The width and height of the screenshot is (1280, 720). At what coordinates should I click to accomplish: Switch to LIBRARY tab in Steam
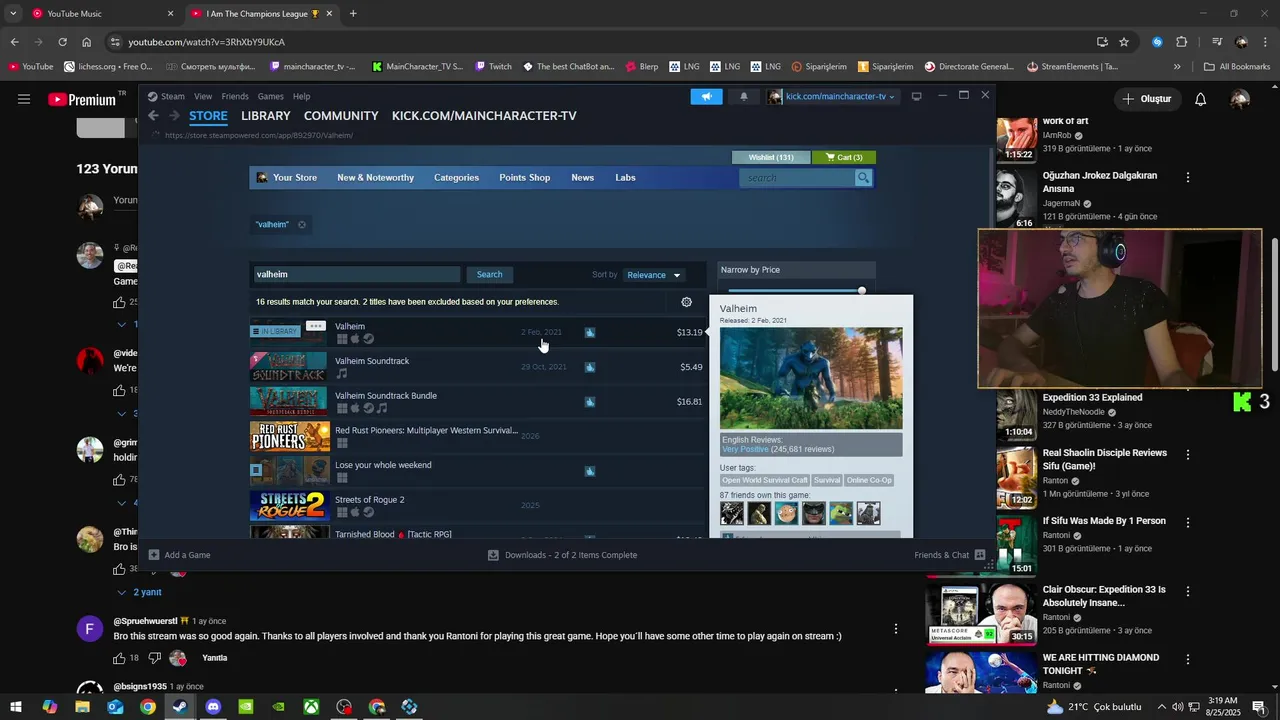(x=266, y=116)
